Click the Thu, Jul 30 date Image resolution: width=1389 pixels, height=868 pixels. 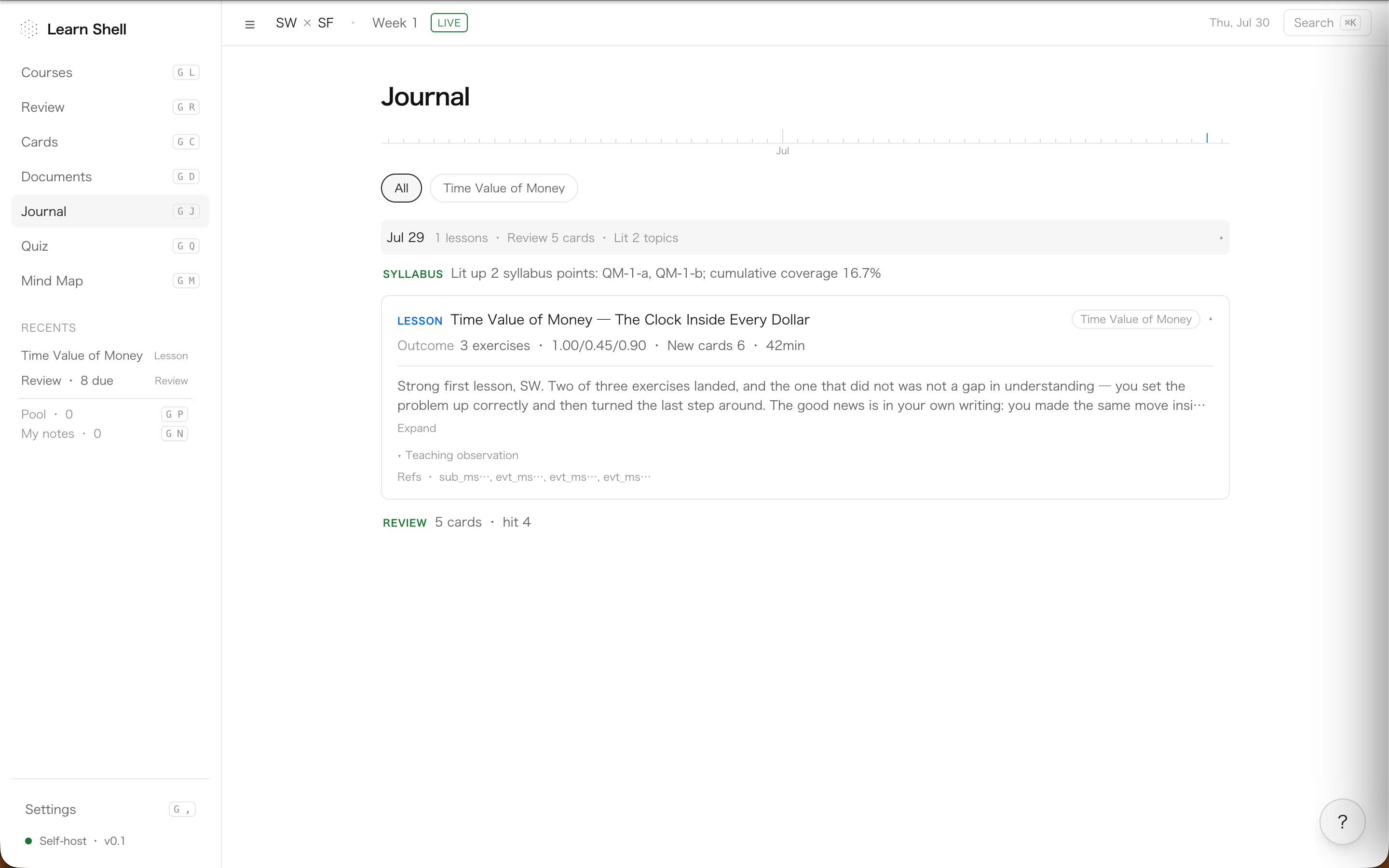1239,23
